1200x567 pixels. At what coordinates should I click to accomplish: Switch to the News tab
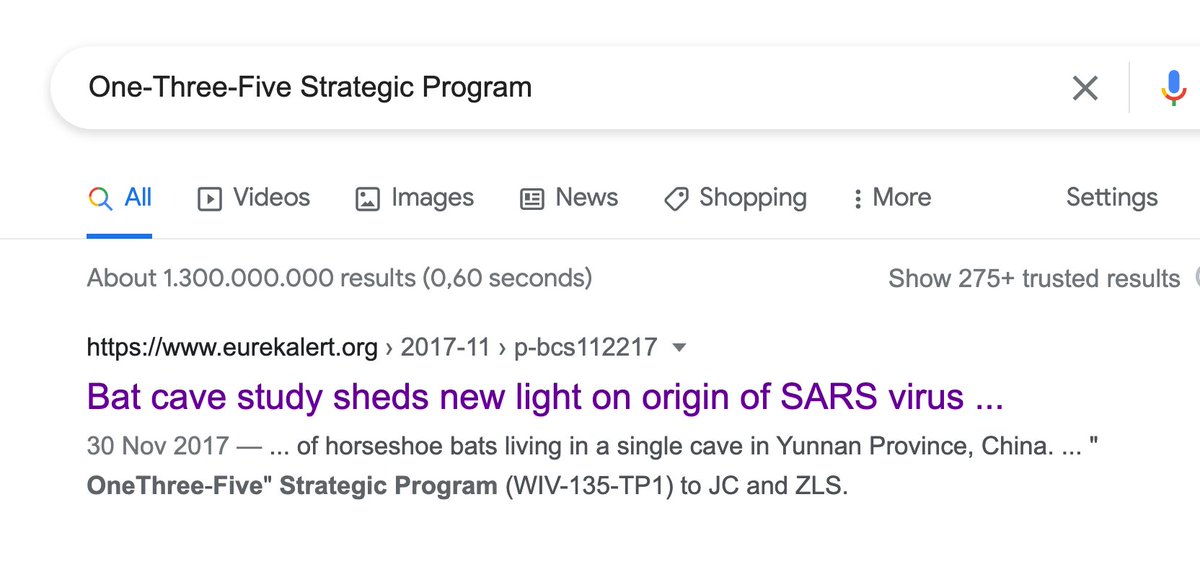[586, 198]
